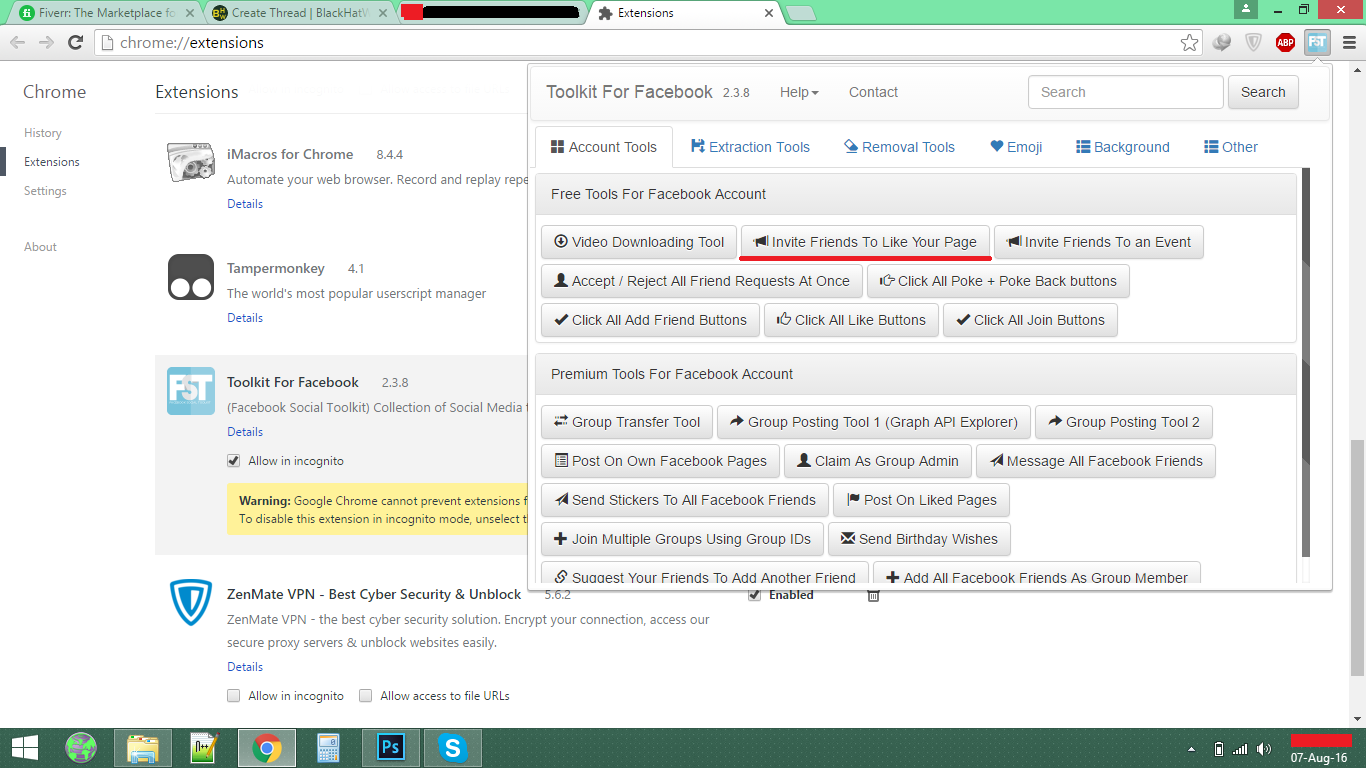The width and height of the screenshot is (1366, 768).
Task: Click the ZenMate shield icon in the toolbar
Action: point(1253,42)
